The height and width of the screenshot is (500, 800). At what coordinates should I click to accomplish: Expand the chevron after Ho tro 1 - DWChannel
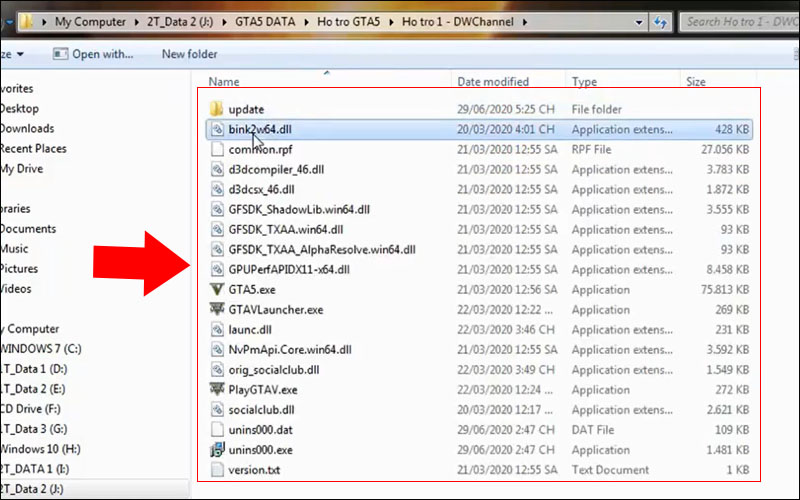[x=524, y=22]
